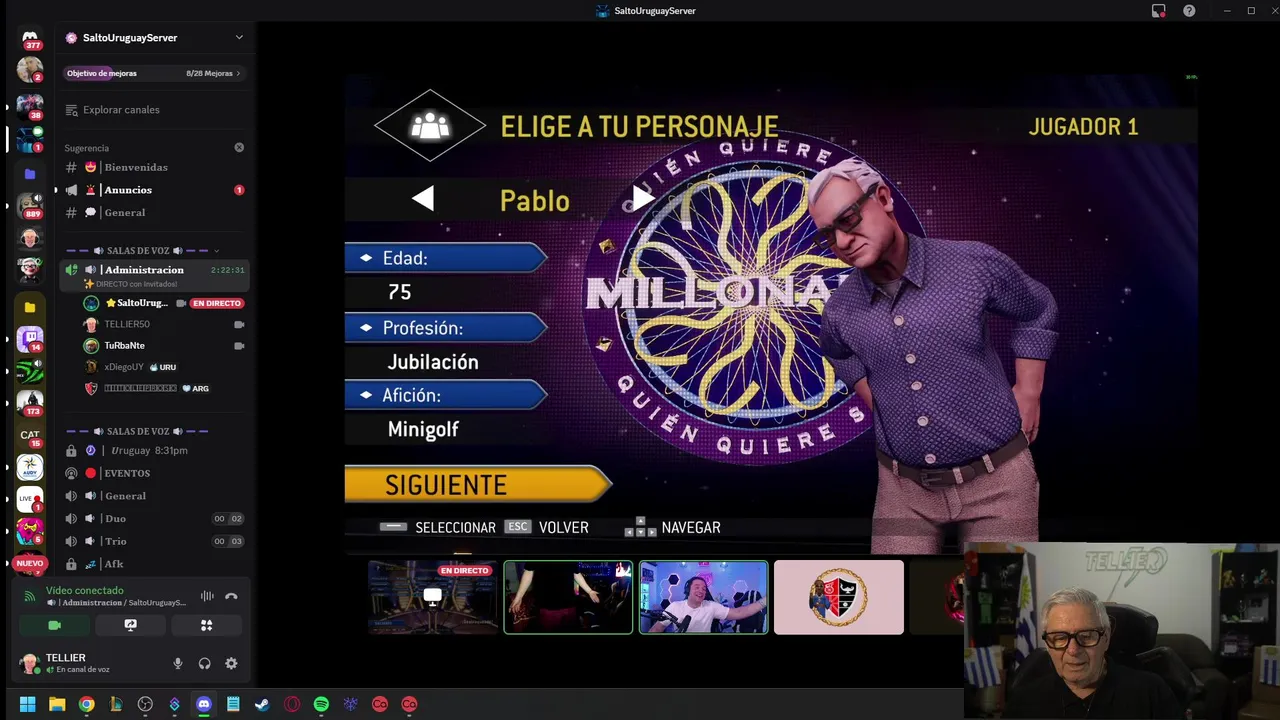
Task: Expand the purple server folder
Action: (30, 174)
